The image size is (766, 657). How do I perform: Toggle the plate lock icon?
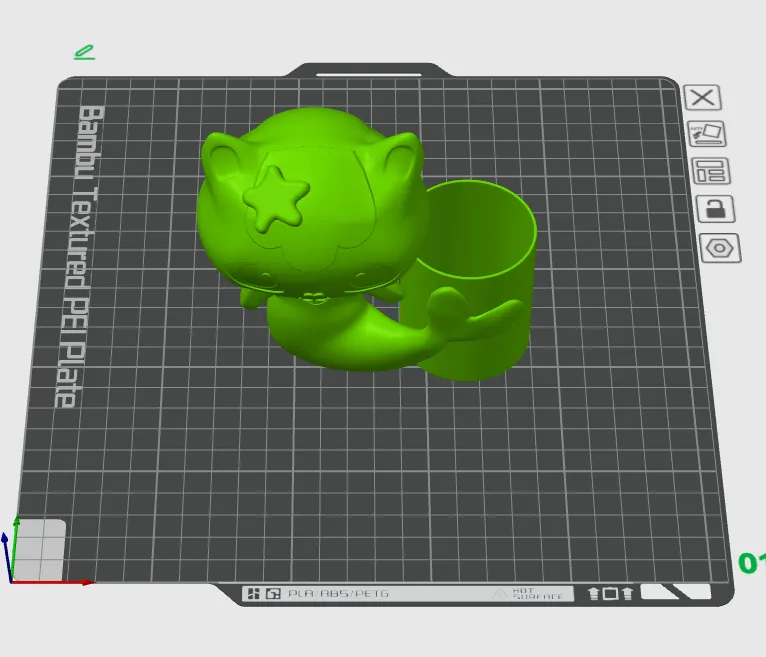pyautogui.click(x=715, y=209)
